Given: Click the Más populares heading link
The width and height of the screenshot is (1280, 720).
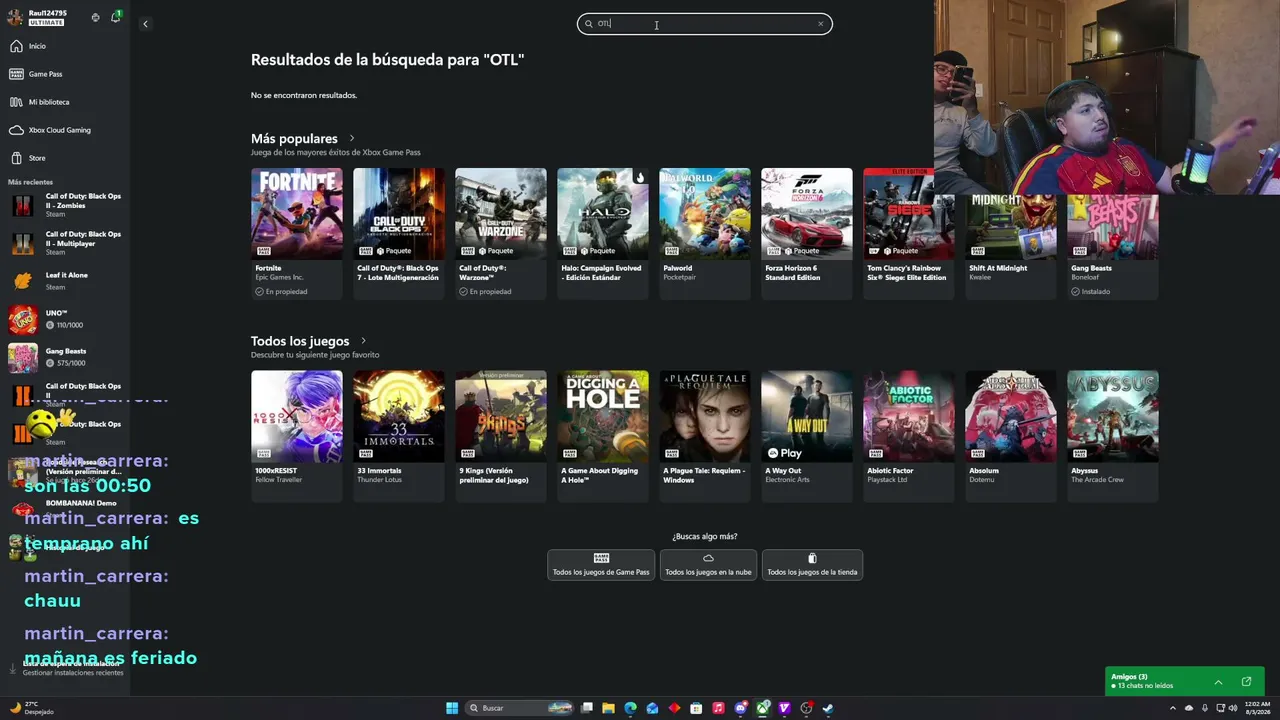Looking at the screenshot, I should [x=294, y=139].
